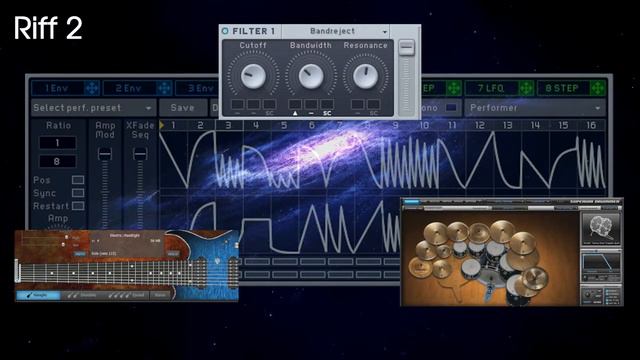
Task: Click the blue highlighted tab in drummer plugin
Action: click(x=411, y=202)
